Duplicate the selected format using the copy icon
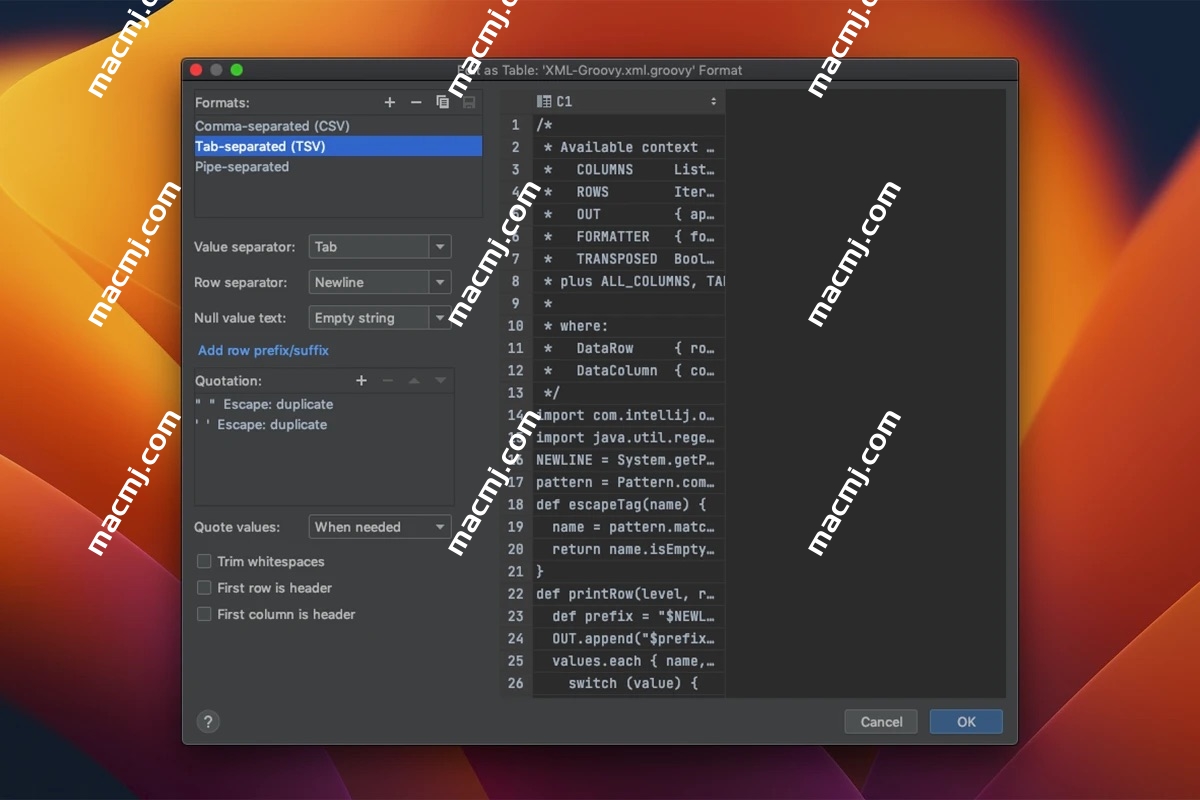This screenshot has height=800, width=1200. [x=443, y=101]
